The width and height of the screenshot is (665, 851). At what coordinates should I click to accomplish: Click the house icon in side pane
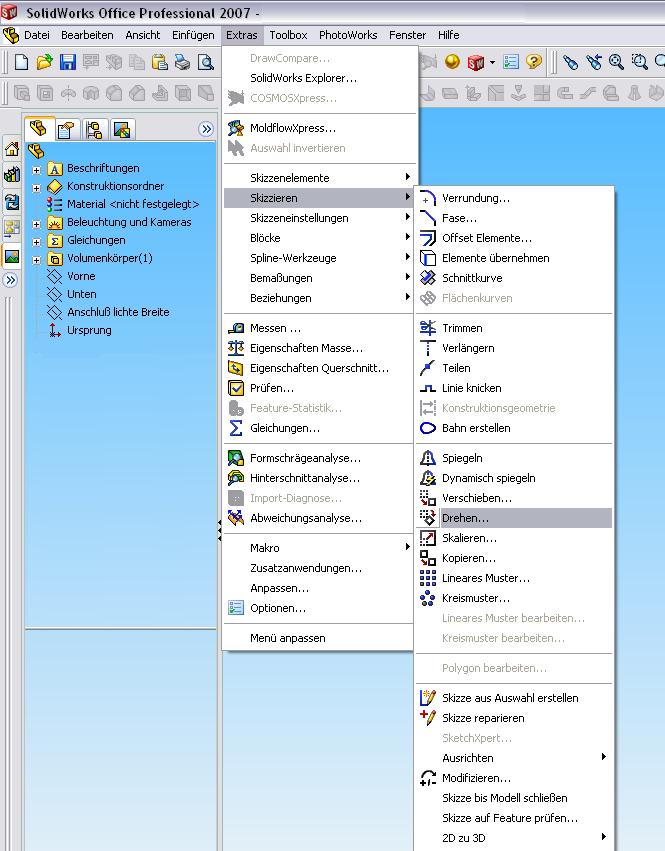tap(12, 149)
